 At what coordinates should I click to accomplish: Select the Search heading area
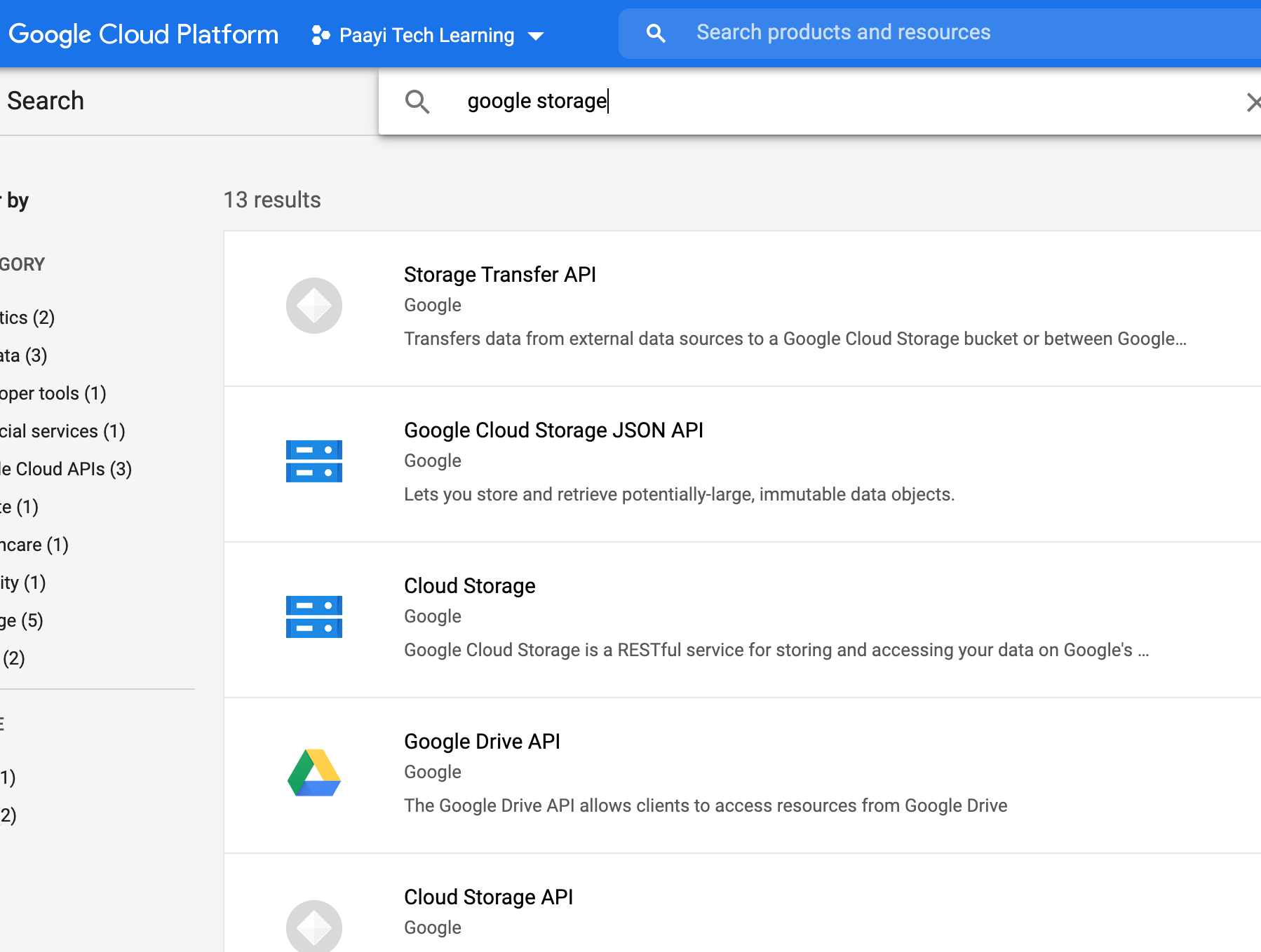point(46,100)
